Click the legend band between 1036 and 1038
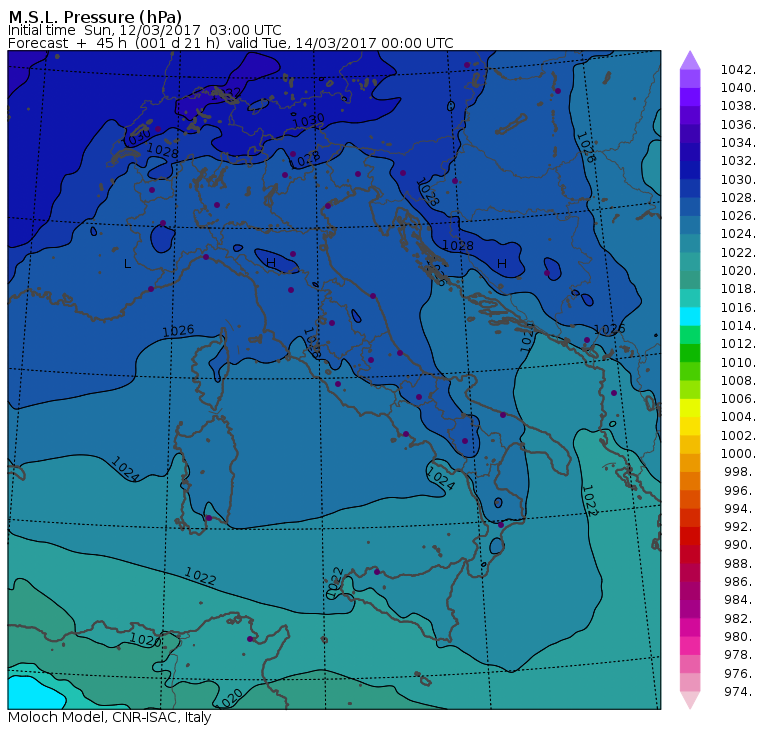This screenshot has width=760, height=731. click(x=690, y=115)
